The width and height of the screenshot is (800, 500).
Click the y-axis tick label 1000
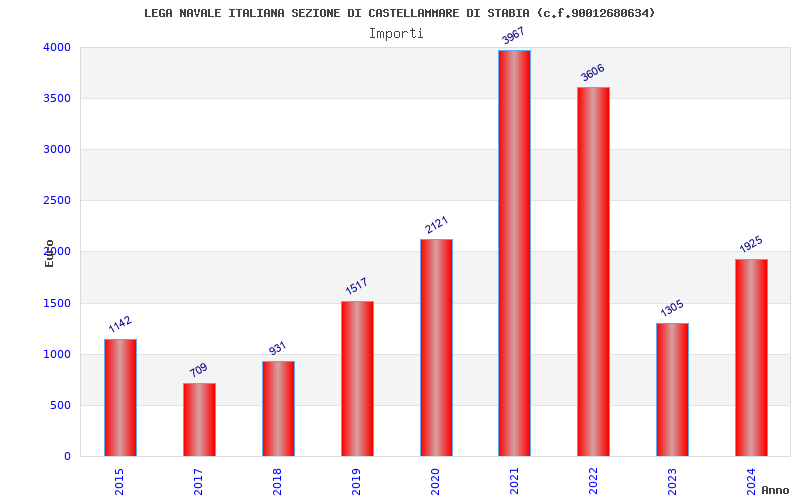[x=57, y=355]
